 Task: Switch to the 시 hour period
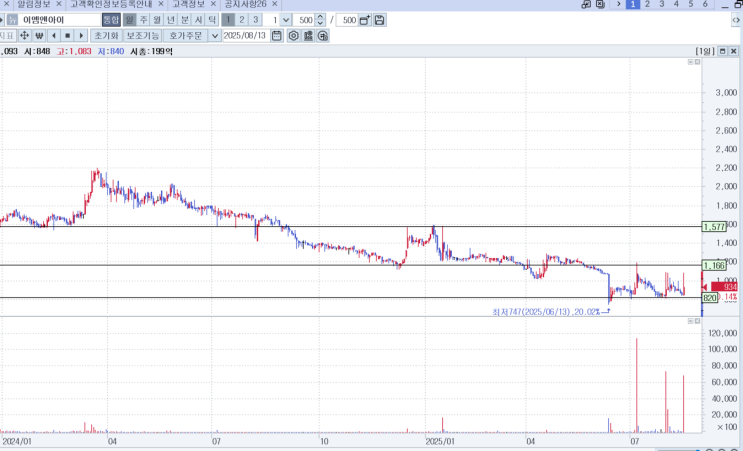pos(199,20)
